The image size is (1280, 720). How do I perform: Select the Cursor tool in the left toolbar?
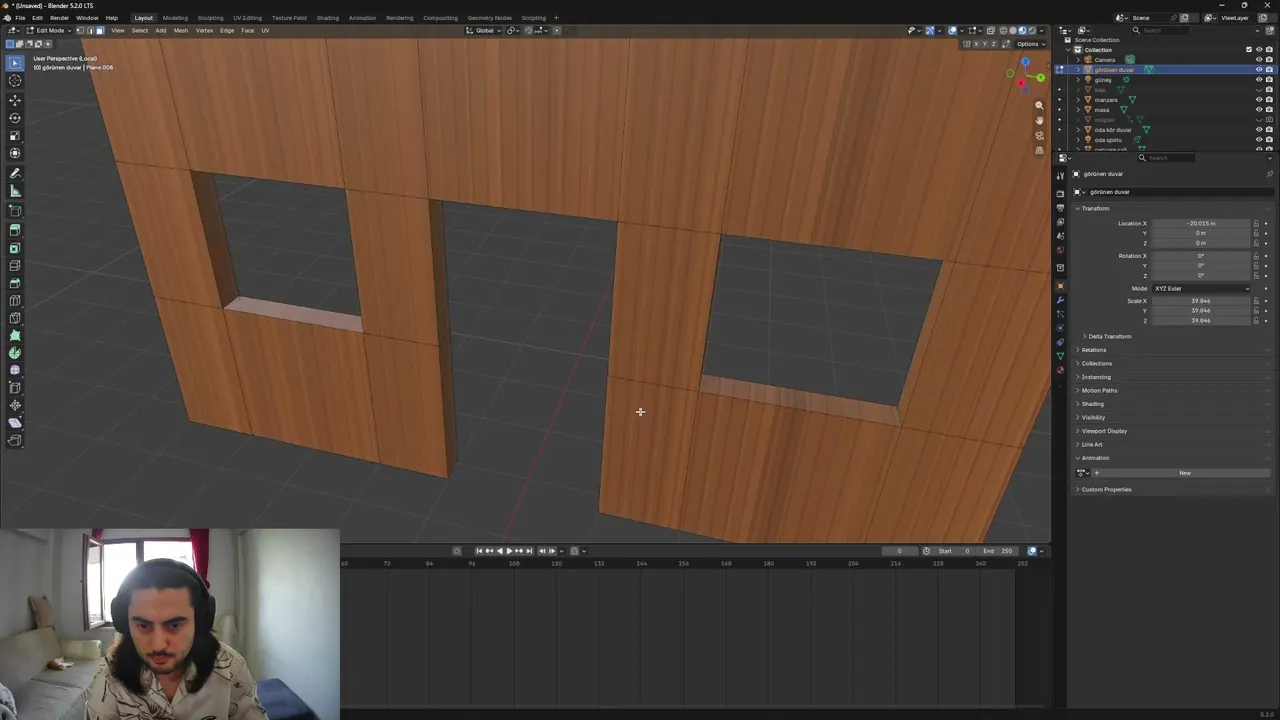(x=15, y=81)
